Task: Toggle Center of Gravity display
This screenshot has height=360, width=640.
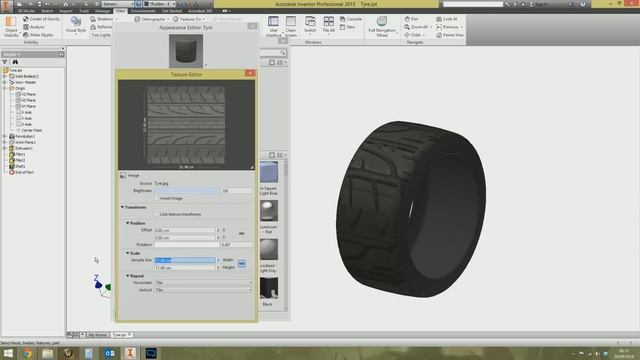Action: click(x=41, y=19)
